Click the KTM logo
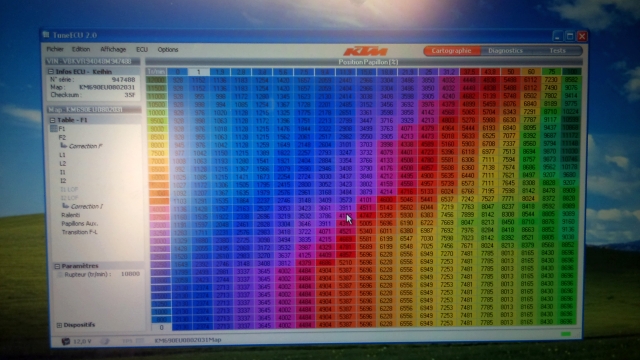 click(366, 51)
